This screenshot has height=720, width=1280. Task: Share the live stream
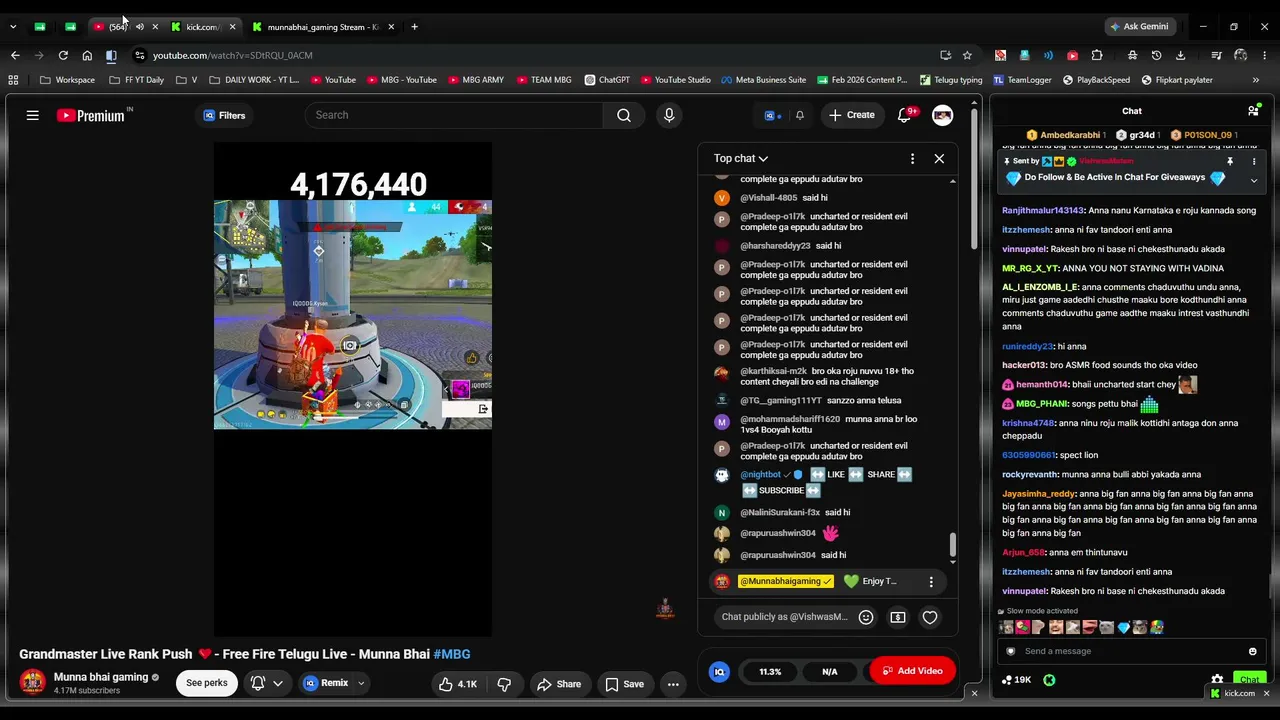point(559,684)
